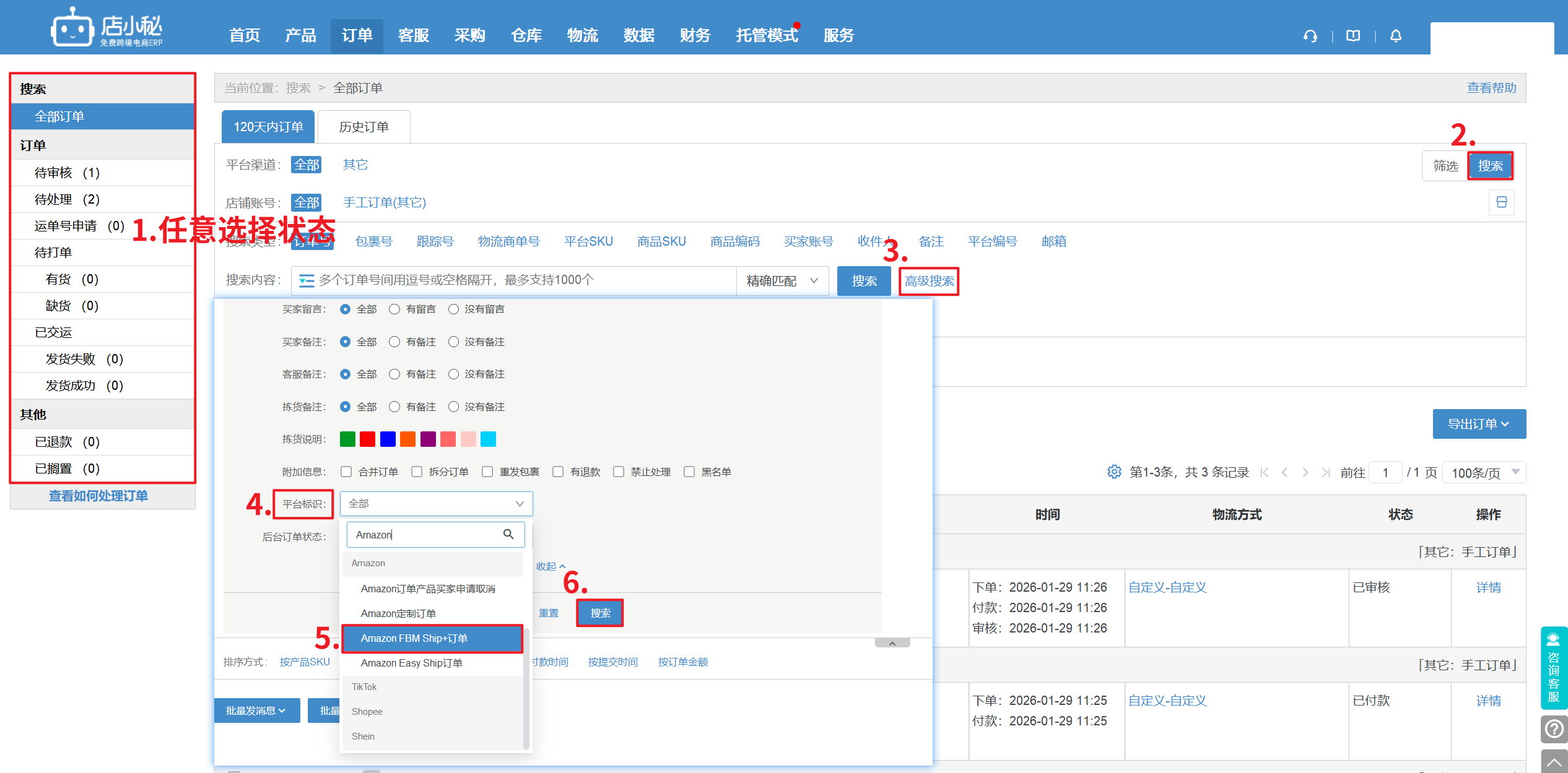Switch to the 历史订单 tab
Viewport: 1568px width, 773px height.
[364, 127]
